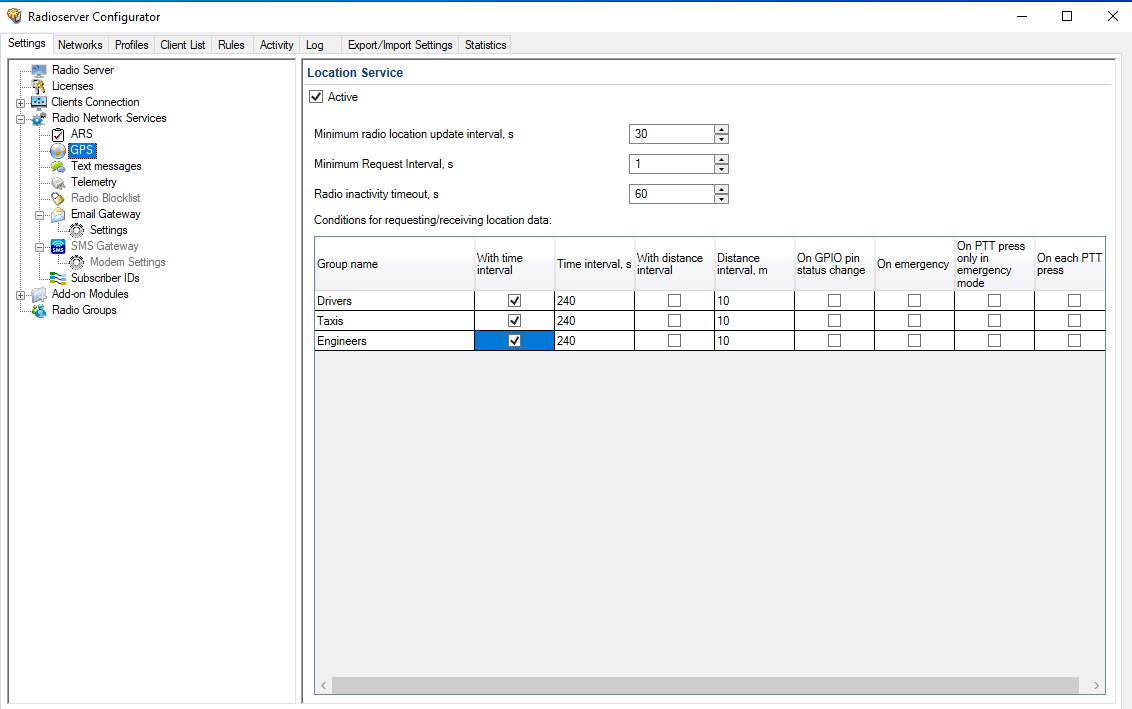Increase minimum radio location update interval
The image size is (1132, 709).
coord(721,129)
